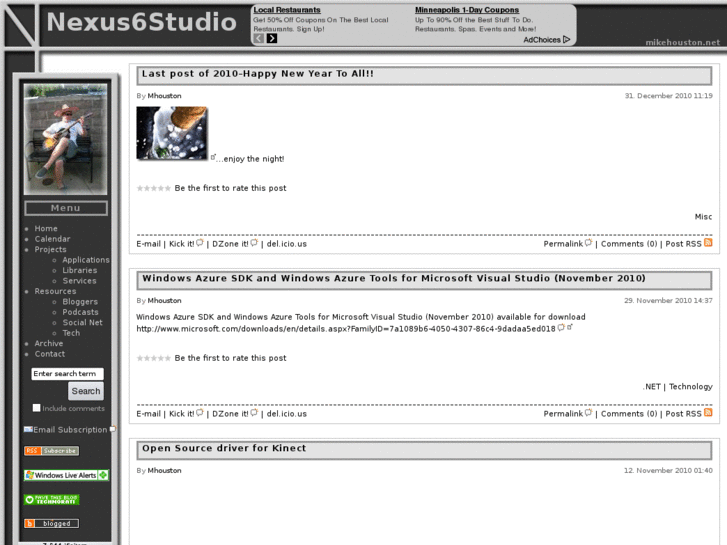
Task: Click the .NET category link
Action: (x=651, y=386)
